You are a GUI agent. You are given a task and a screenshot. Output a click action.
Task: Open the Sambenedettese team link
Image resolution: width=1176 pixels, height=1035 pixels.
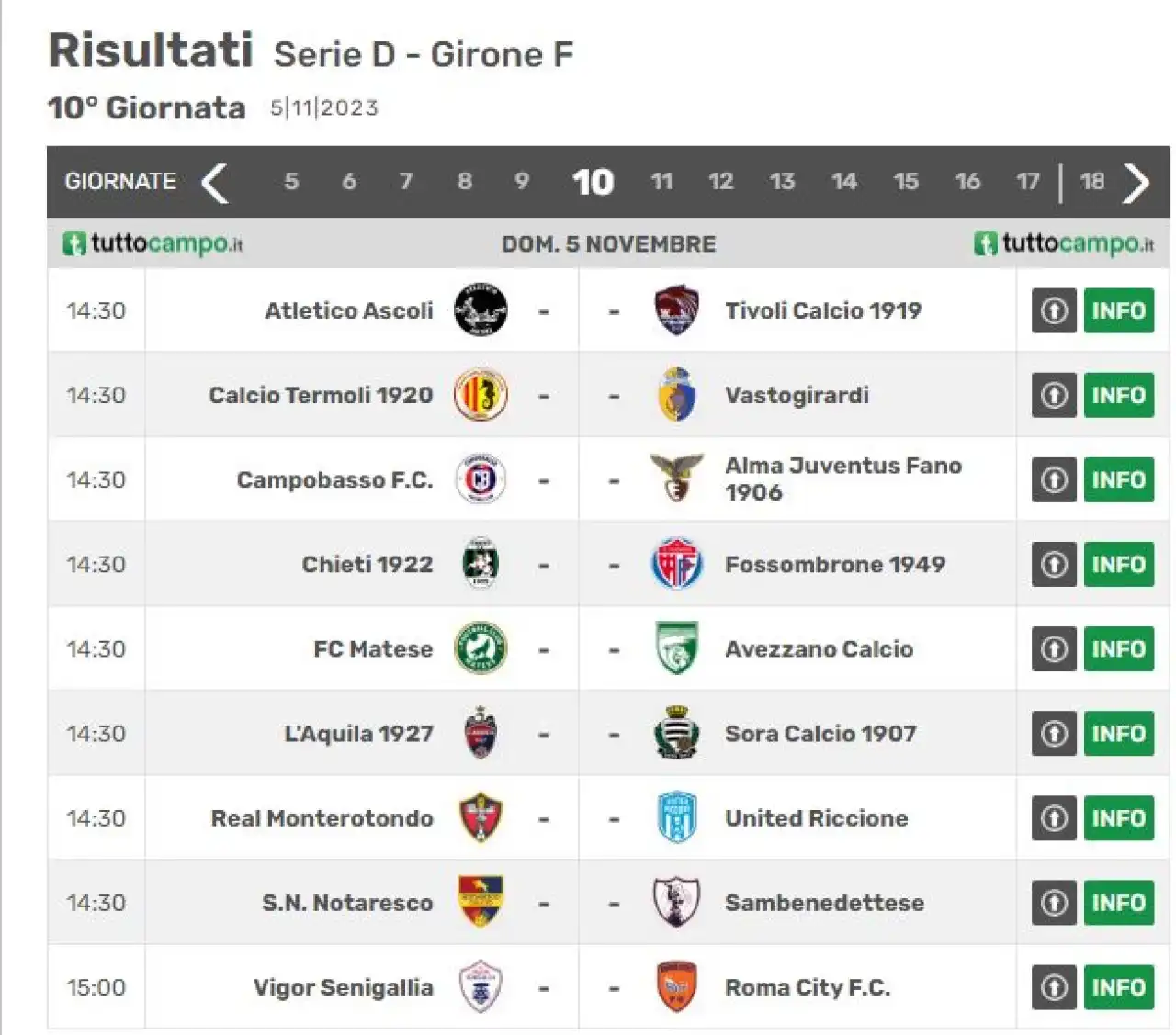pos(824,903)
